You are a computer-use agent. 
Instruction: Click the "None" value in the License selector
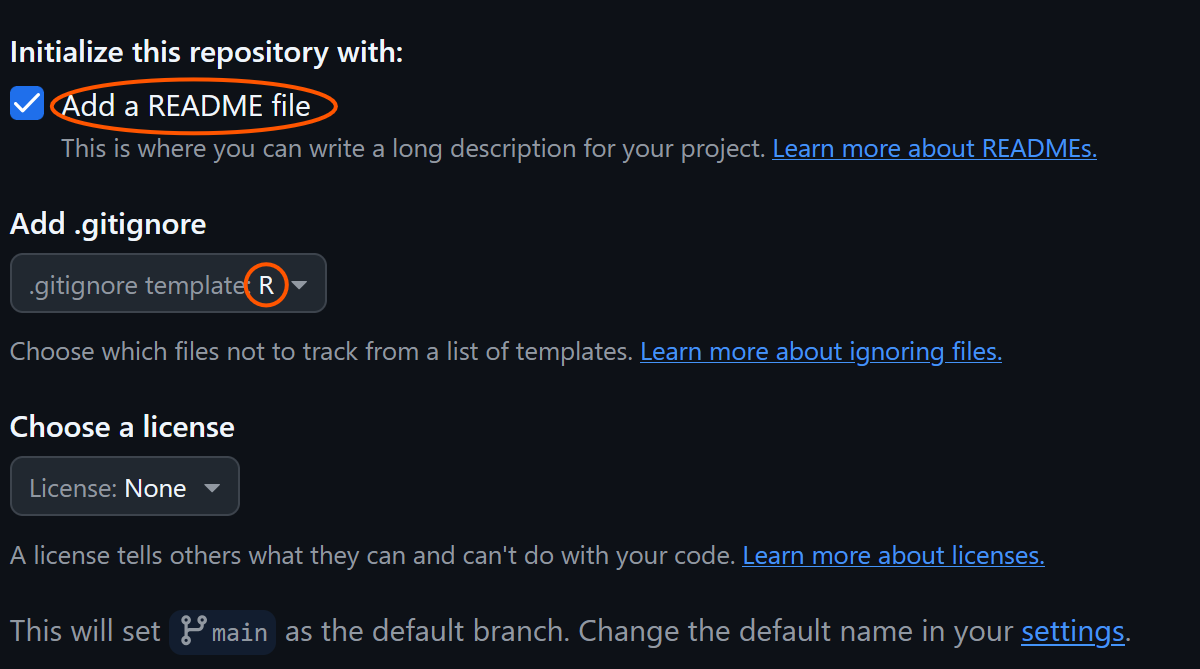pos(156,488)
